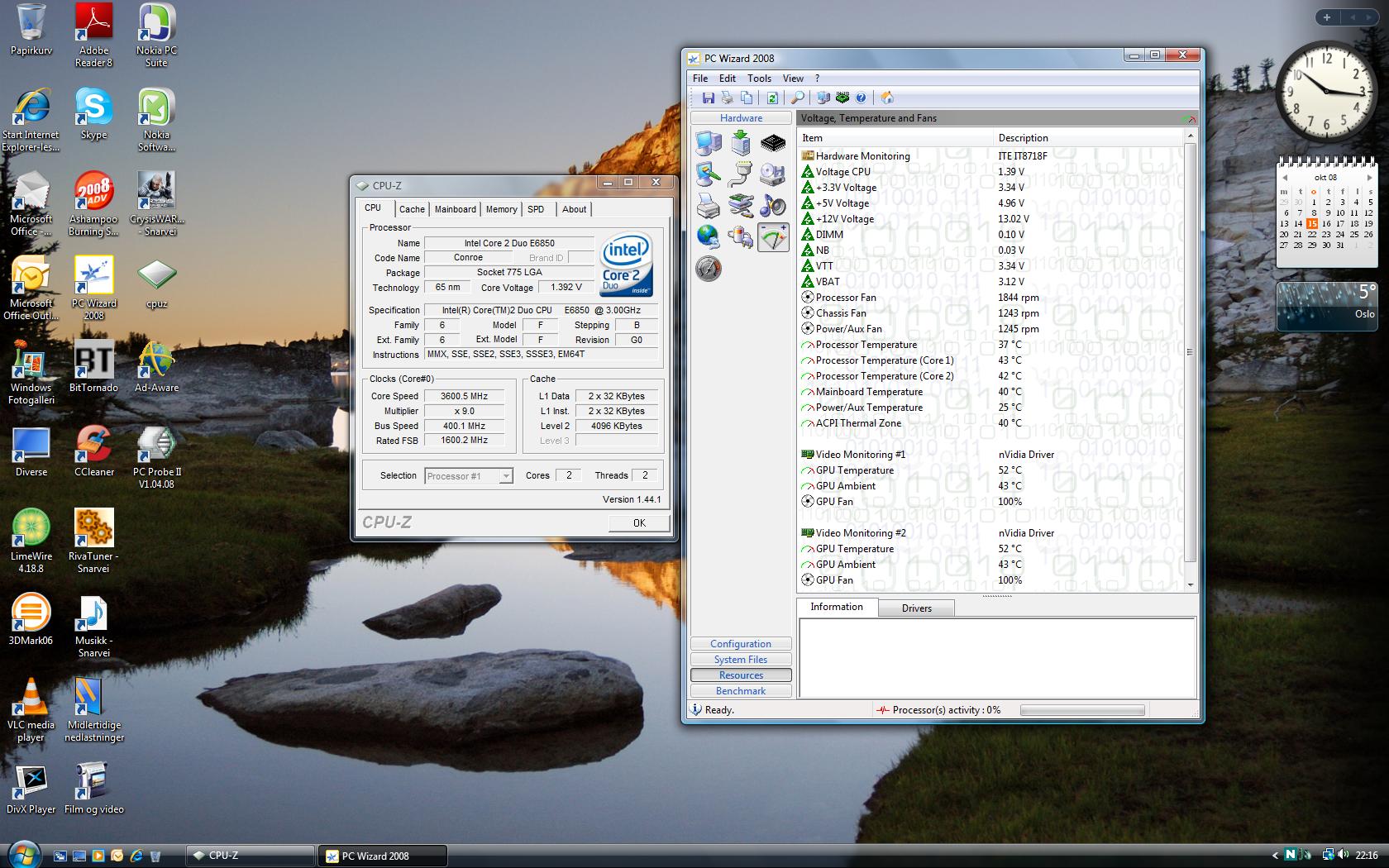Open the Multimedia music note speaker icon
The height and width of the screenshot is (868, 1389).
tap(772, 206)
